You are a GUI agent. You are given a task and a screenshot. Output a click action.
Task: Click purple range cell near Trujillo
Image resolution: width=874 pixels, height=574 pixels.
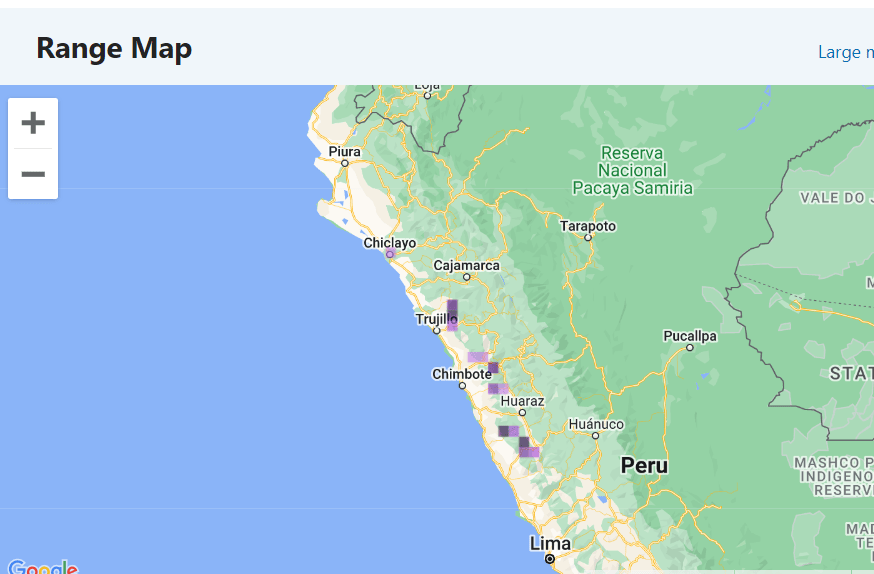pos(452,315)
